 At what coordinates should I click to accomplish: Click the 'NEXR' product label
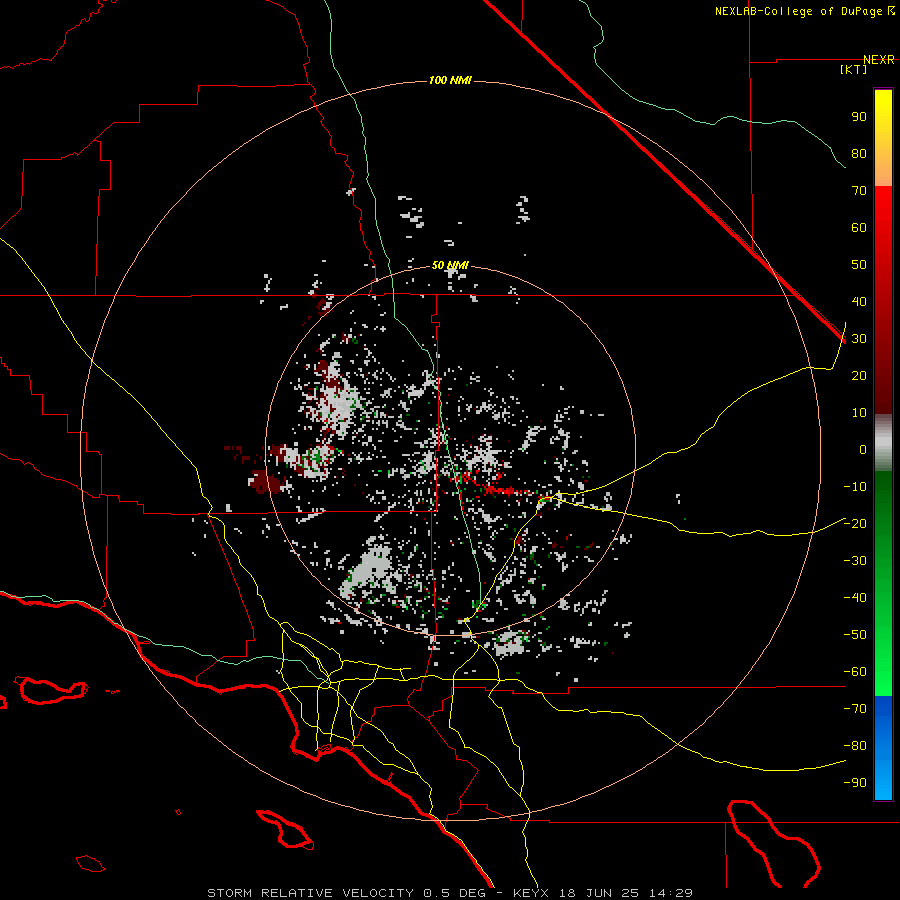click(879, 60)
